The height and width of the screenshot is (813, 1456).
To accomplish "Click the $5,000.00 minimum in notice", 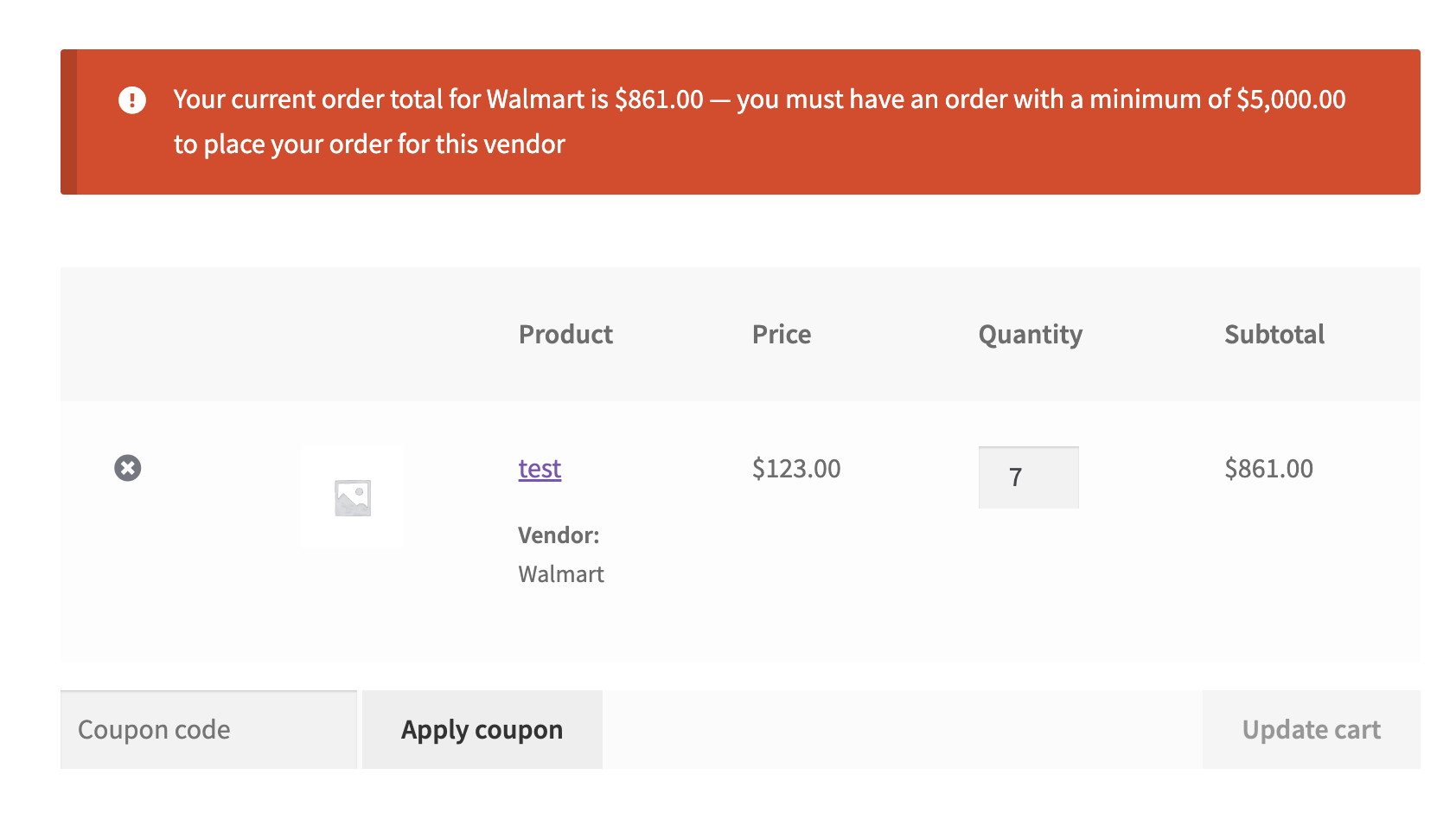I will coord(1291,99).
